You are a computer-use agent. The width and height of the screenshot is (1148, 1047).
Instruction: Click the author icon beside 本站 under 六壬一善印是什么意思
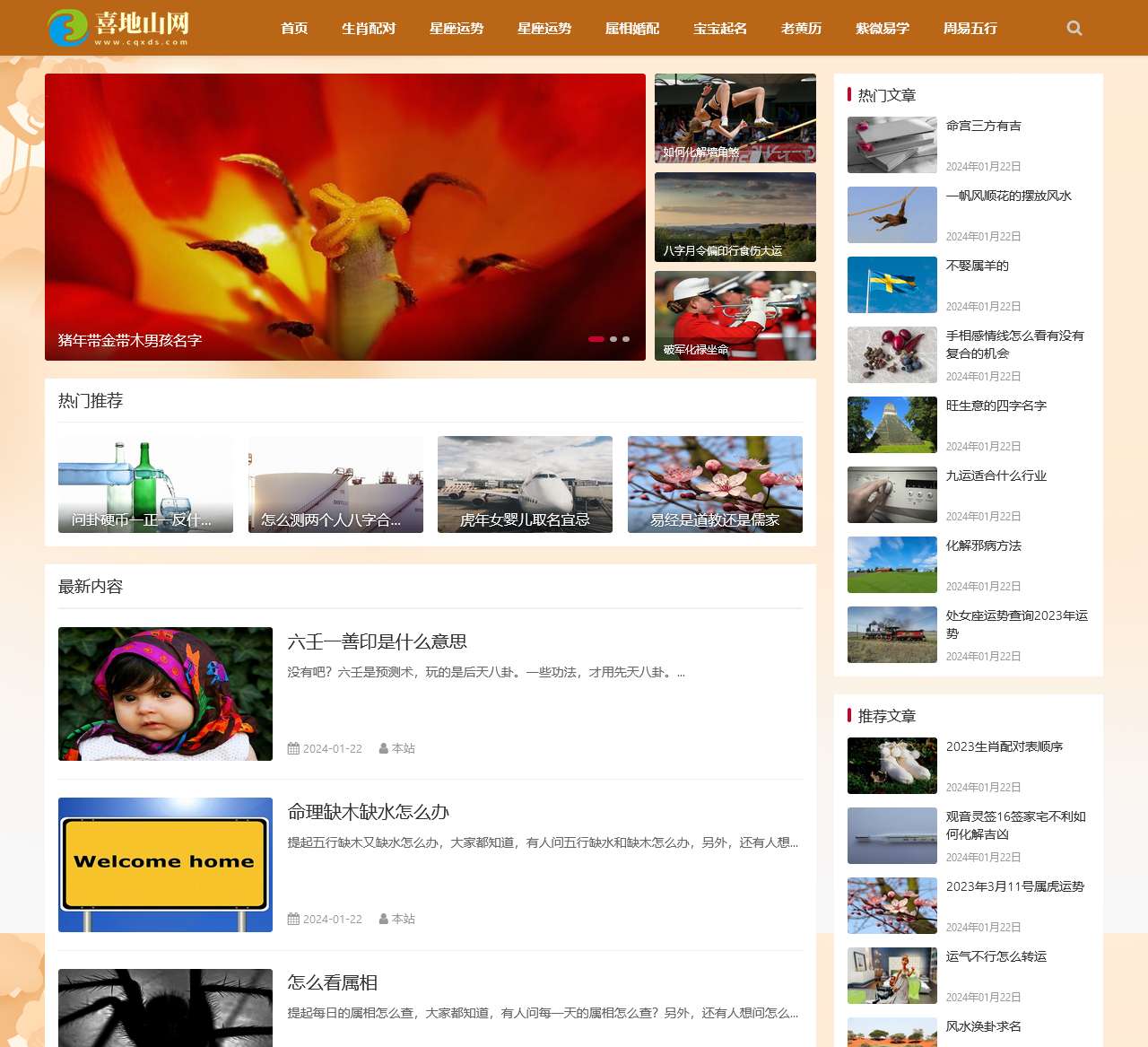click(x=384, y=748)
